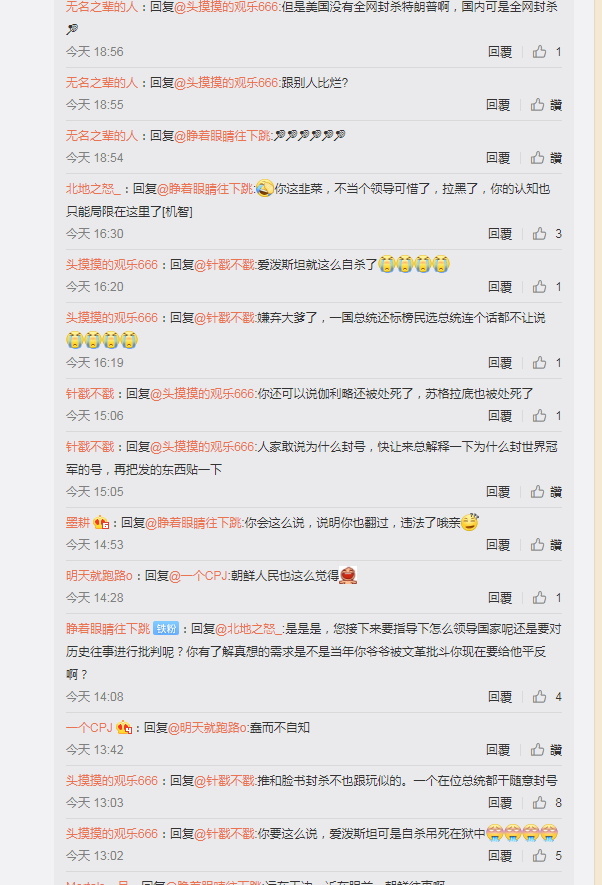Reply to the 今天 18:54 comment
The height and width of the screenshot is (885, 602).
tap(498, 158)
